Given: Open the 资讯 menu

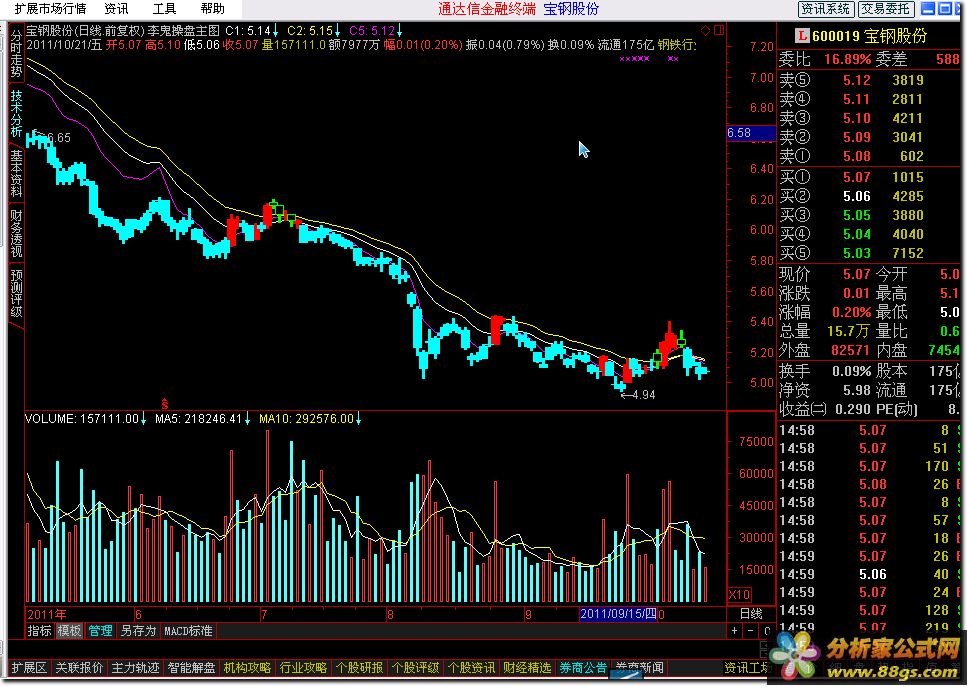Looking at the screenshot, I should 116,9.
